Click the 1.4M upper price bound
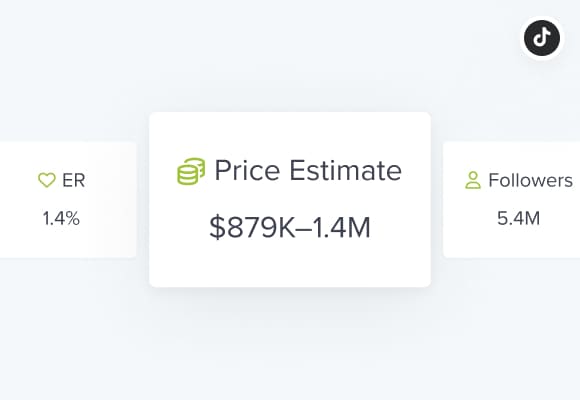Image resolution: width=580 pixels, height=400 pixels. point(341,228)
